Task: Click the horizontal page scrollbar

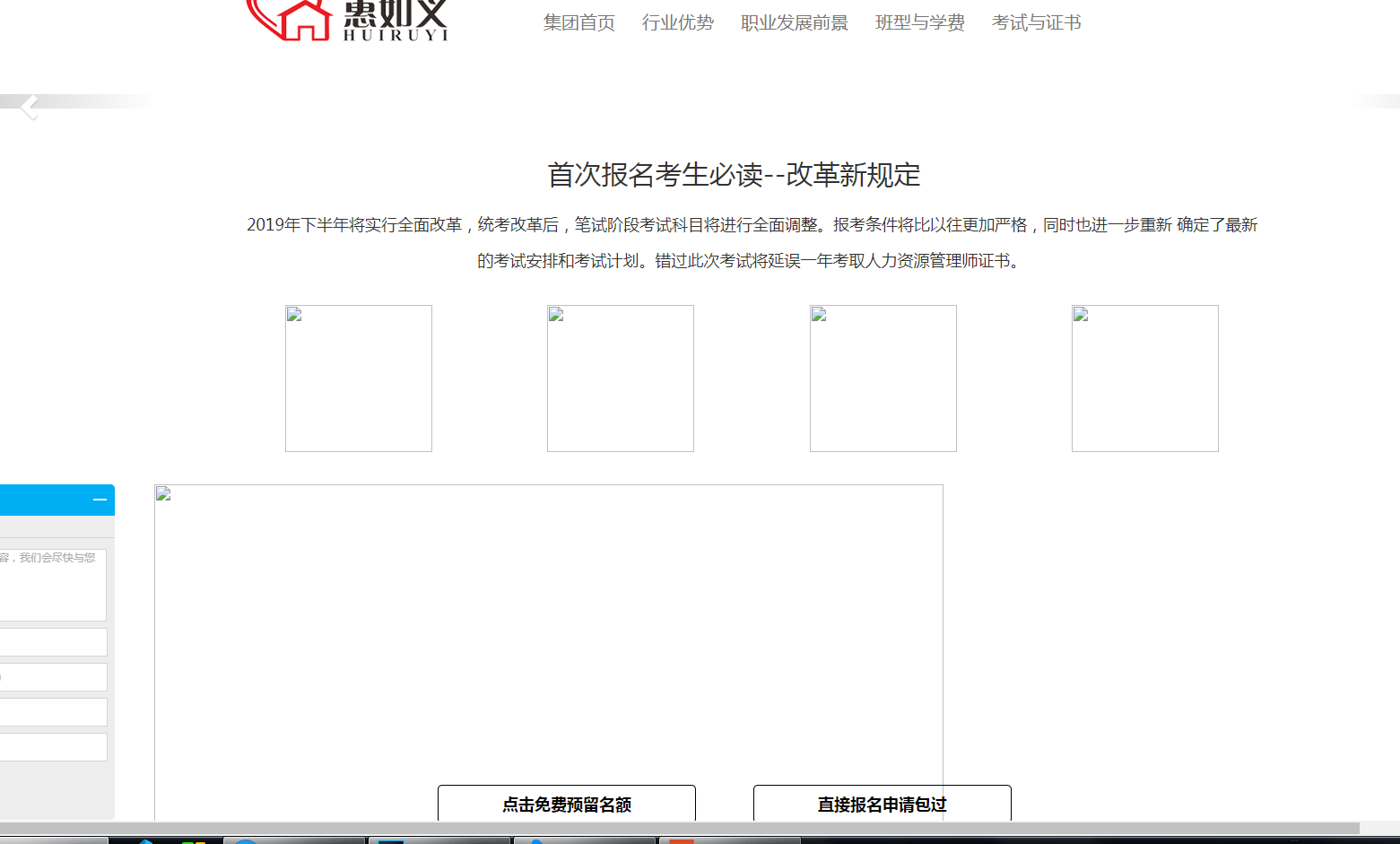Action: click(679, 828)
